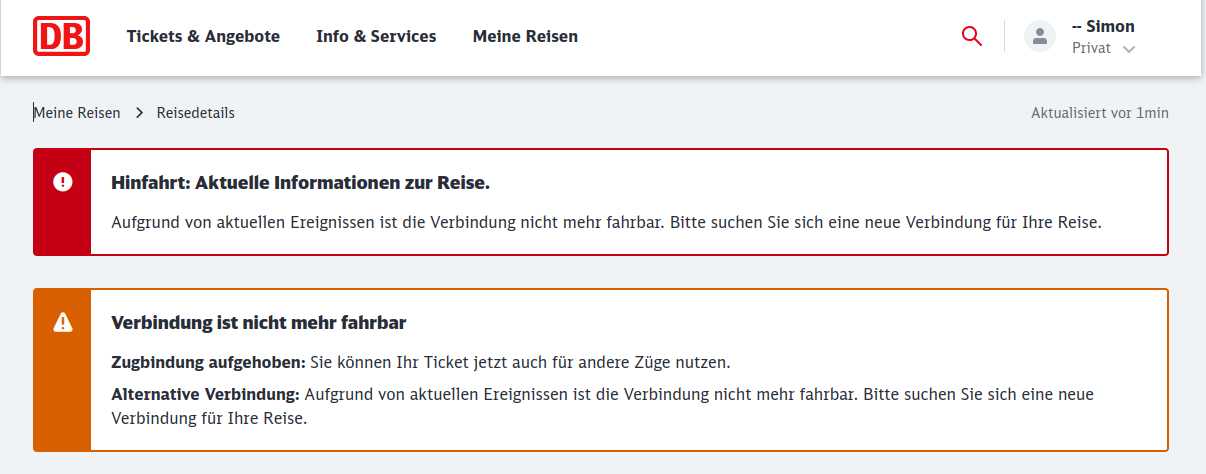1206x474 pixels.
Task: Click the Zugbindung aufgehoben label
Action: click(x=208, y=361)
